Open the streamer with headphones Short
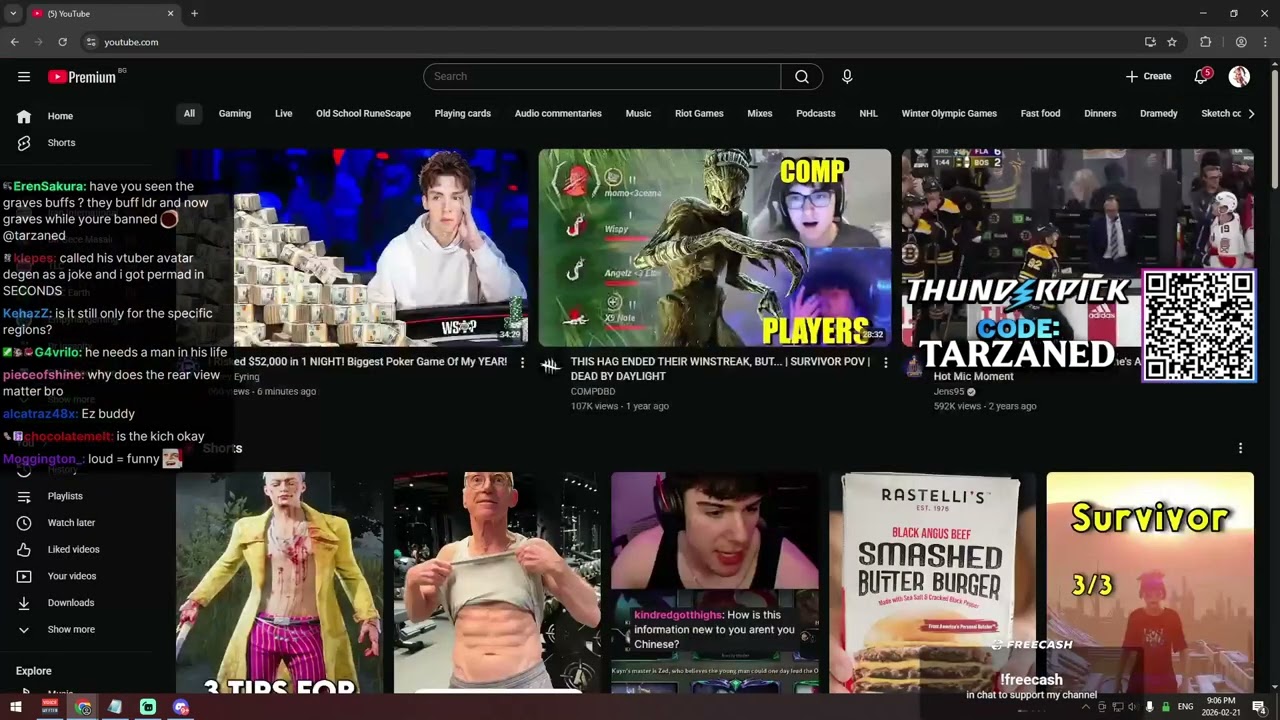1280x720 pixels. (x=715, y=583)
